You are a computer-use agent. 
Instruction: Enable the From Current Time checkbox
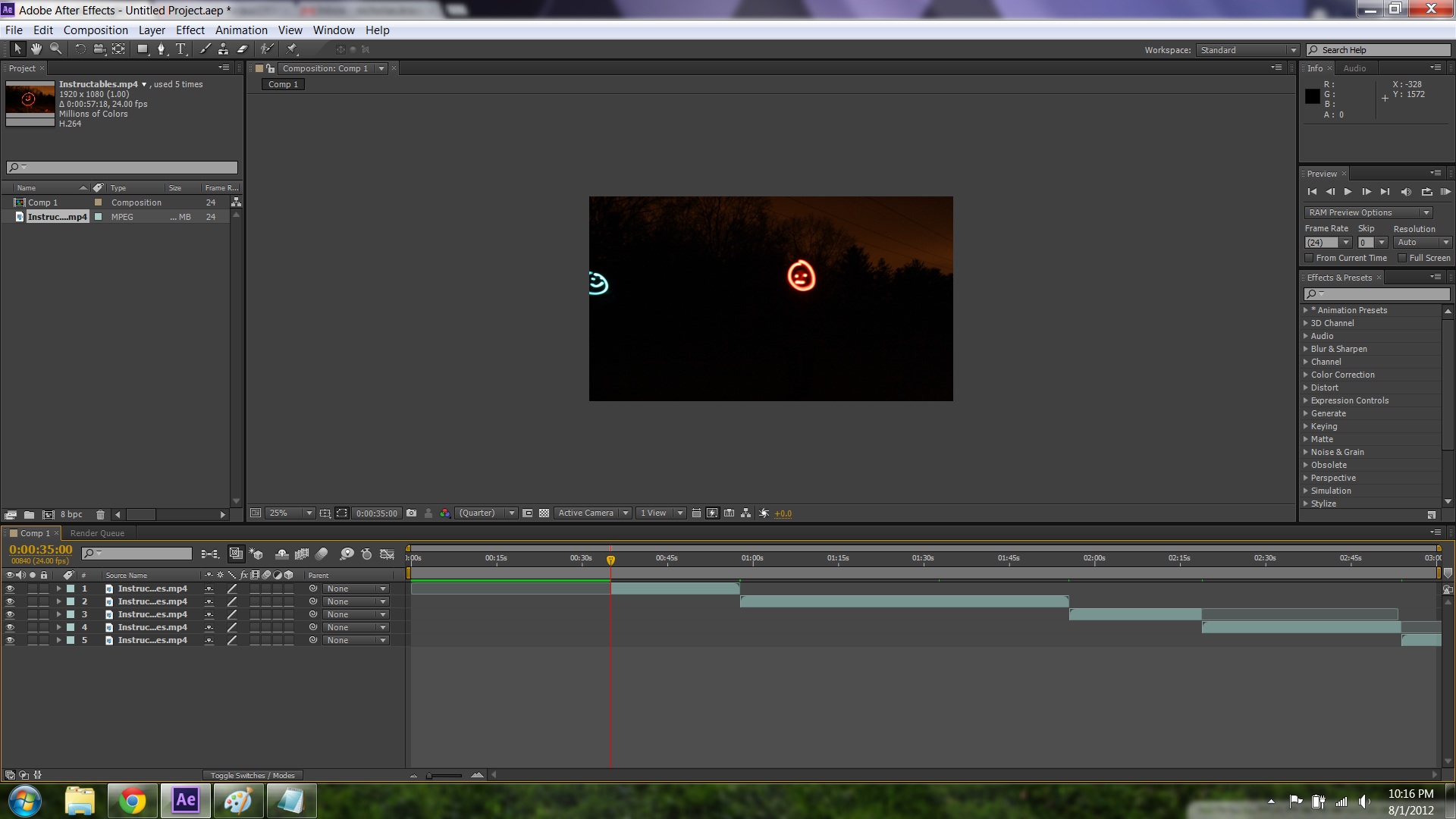[x=1309, y=258]
